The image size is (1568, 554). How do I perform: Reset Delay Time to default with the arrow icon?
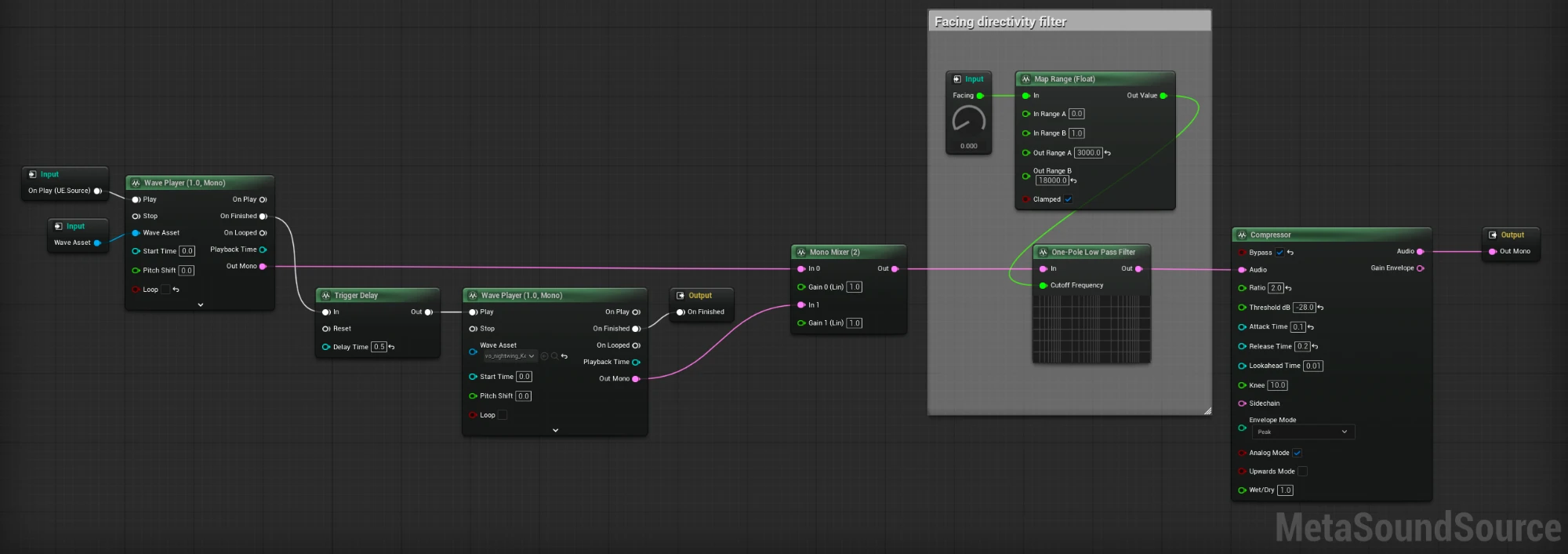tap(391, 347)
